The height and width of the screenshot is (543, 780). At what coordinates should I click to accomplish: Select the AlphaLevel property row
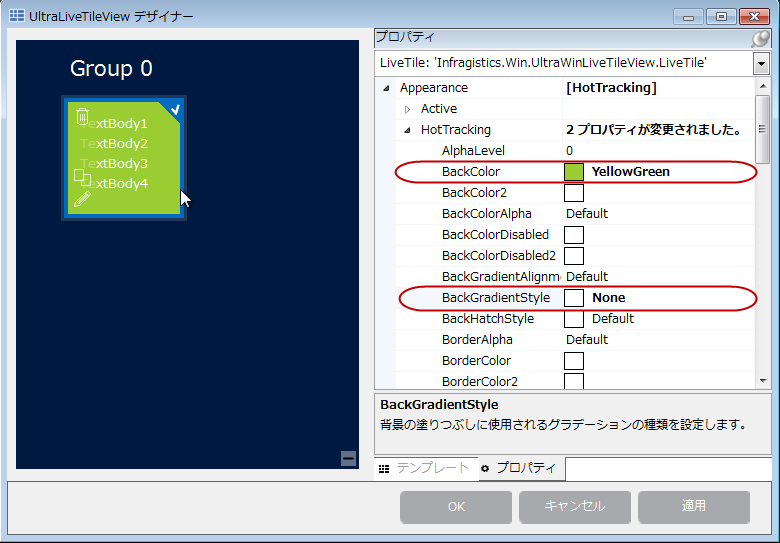[575, 151]
